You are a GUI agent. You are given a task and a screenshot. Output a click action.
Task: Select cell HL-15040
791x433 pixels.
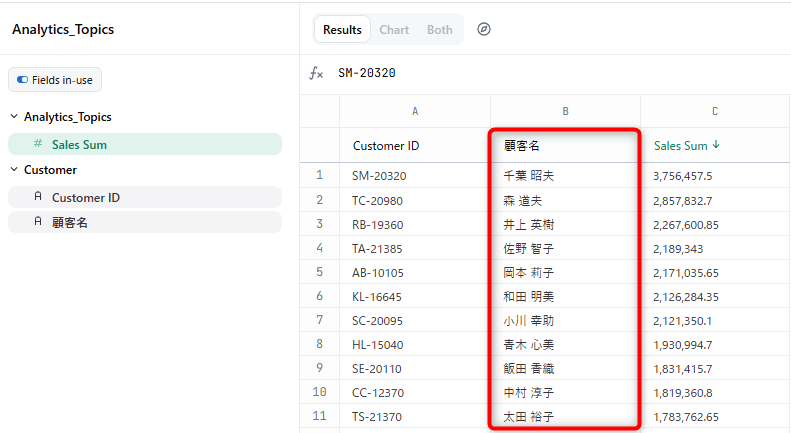point(415,345)
